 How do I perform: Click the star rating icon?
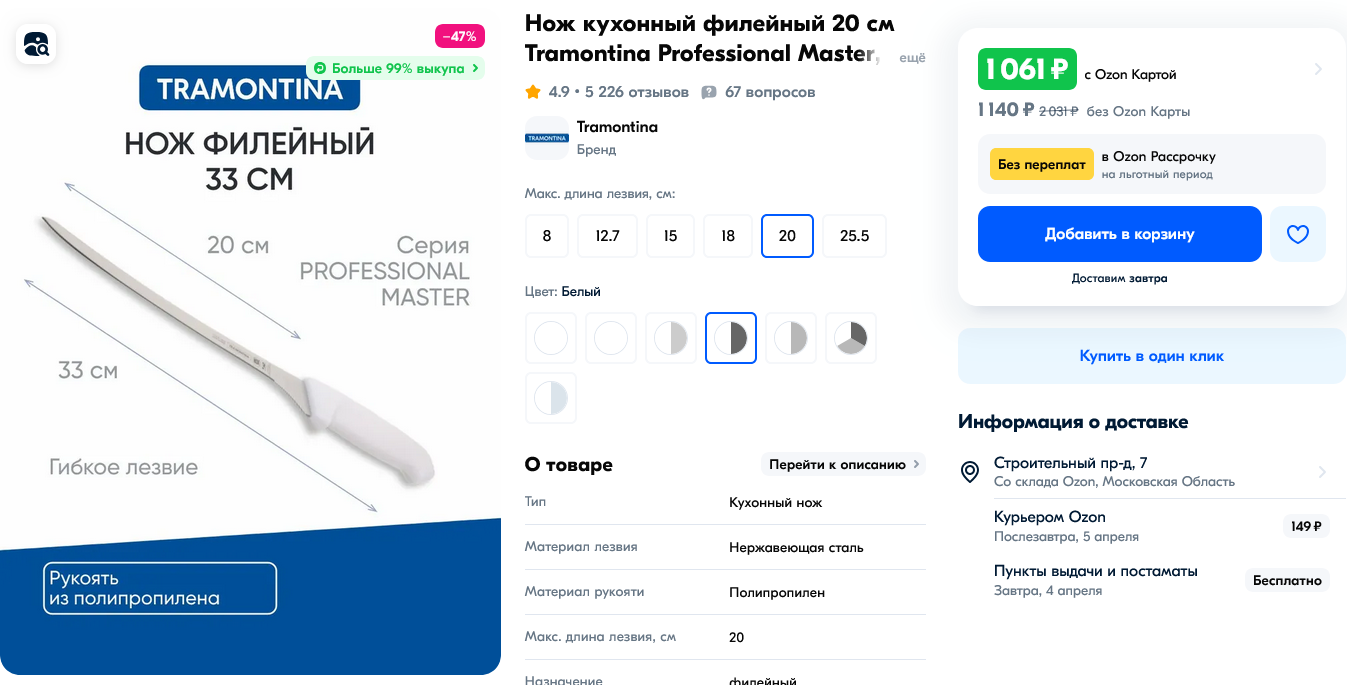point(533,92)
